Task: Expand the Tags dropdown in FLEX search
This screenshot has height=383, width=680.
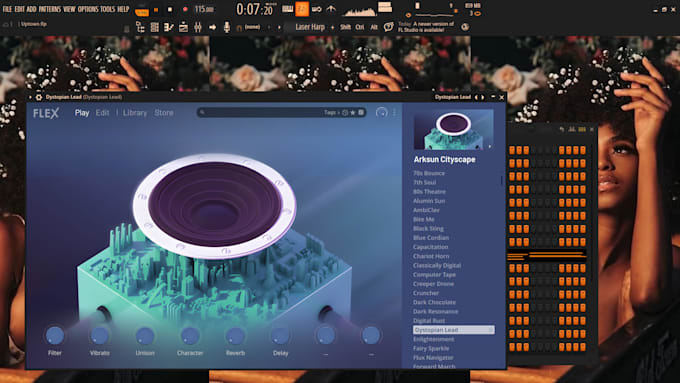Action: [x=332, y=113]
